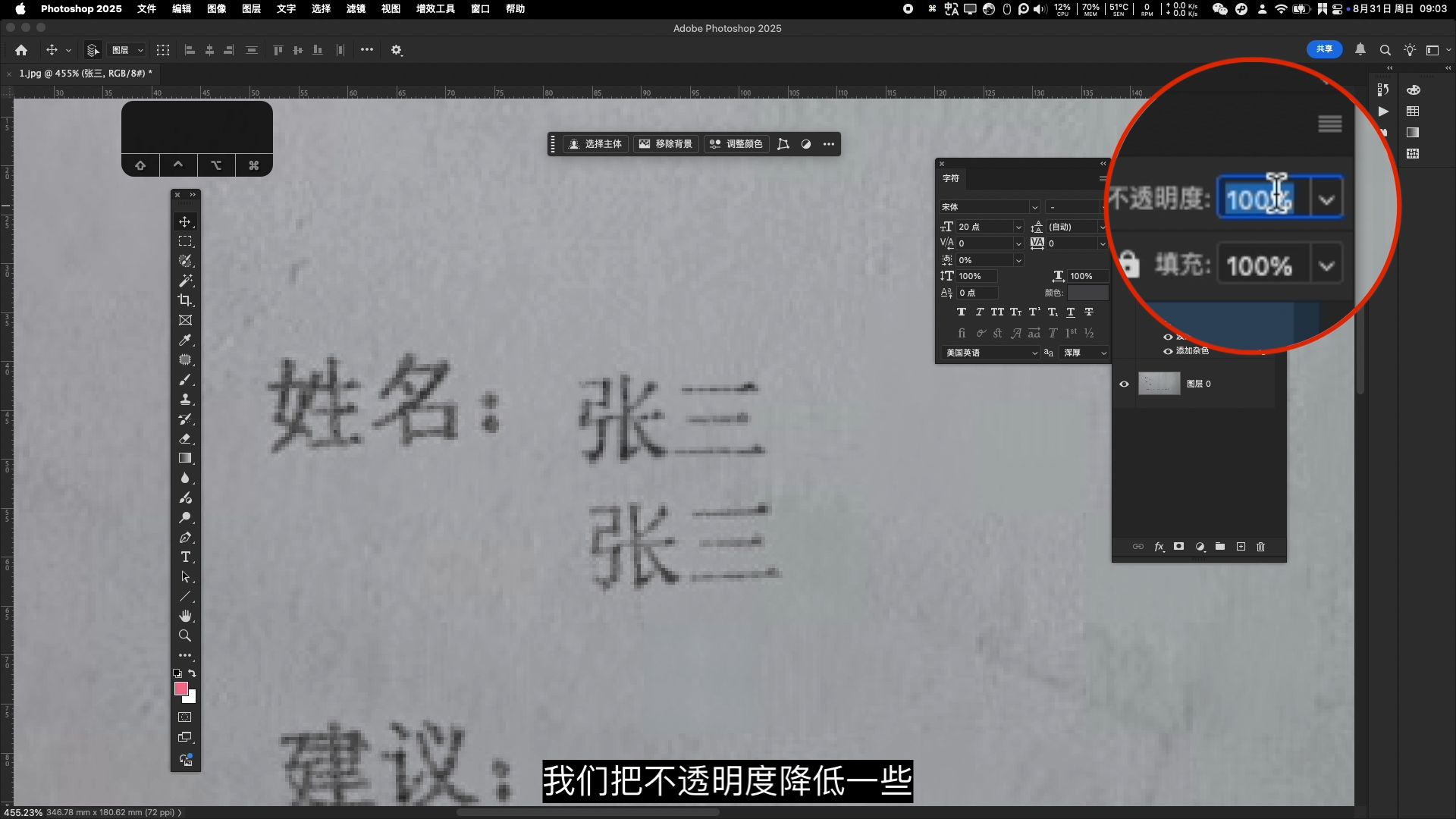The height and width of the screenshot is (819, 1456).
Task: Click add layer style fx icon
Action: tap(1159, 547)
